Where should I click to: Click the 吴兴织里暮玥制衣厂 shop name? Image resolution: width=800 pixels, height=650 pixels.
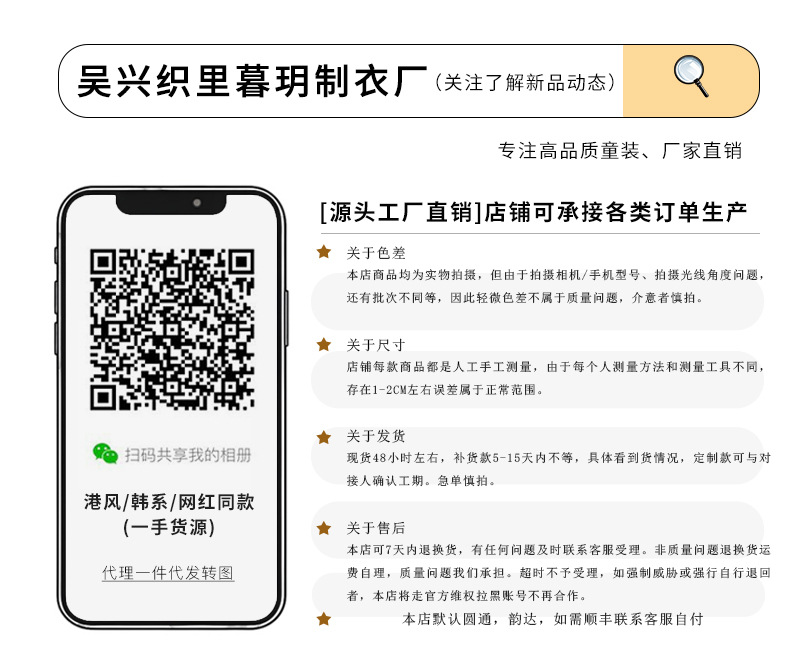[x=252, y=81]
